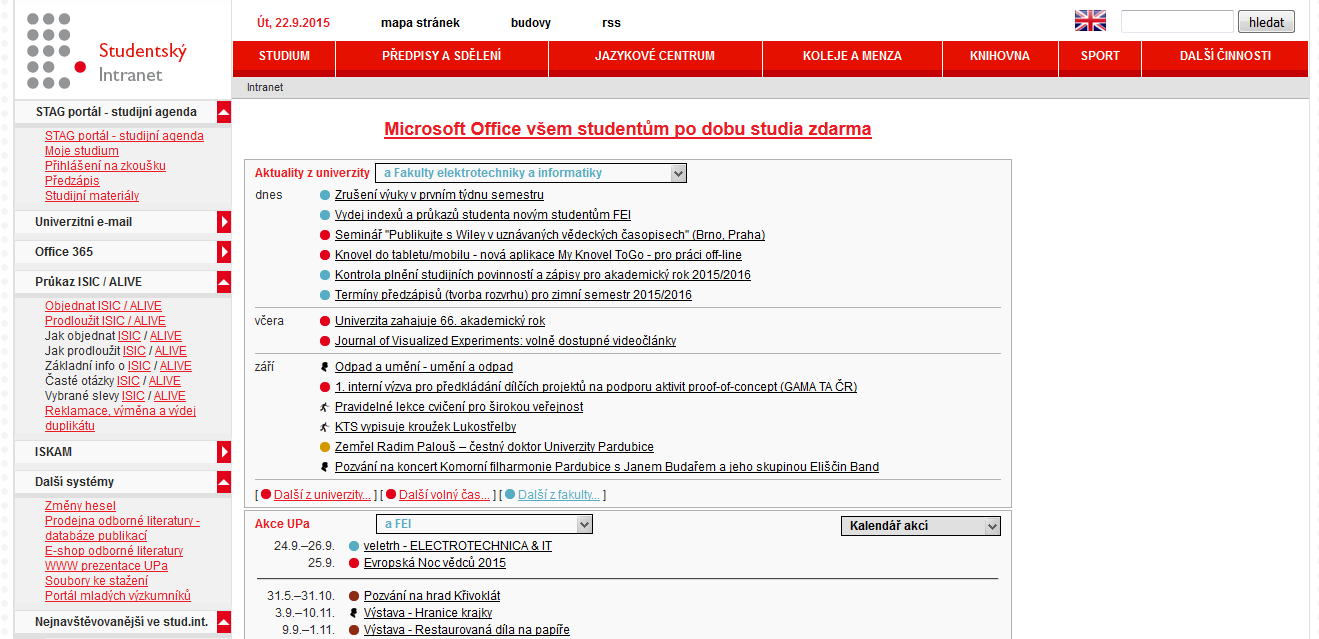The width and height of the screenshot is (1319, 639).
Task: Open veletrh ELECTROTECHNICA & IT event
Action: tap(458, 546)
